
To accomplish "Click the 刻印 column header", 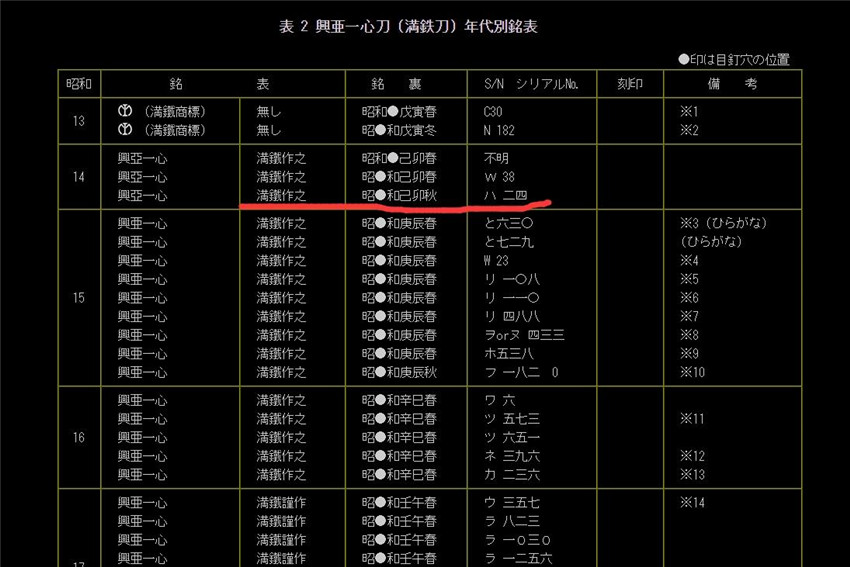I will (630, 84).
